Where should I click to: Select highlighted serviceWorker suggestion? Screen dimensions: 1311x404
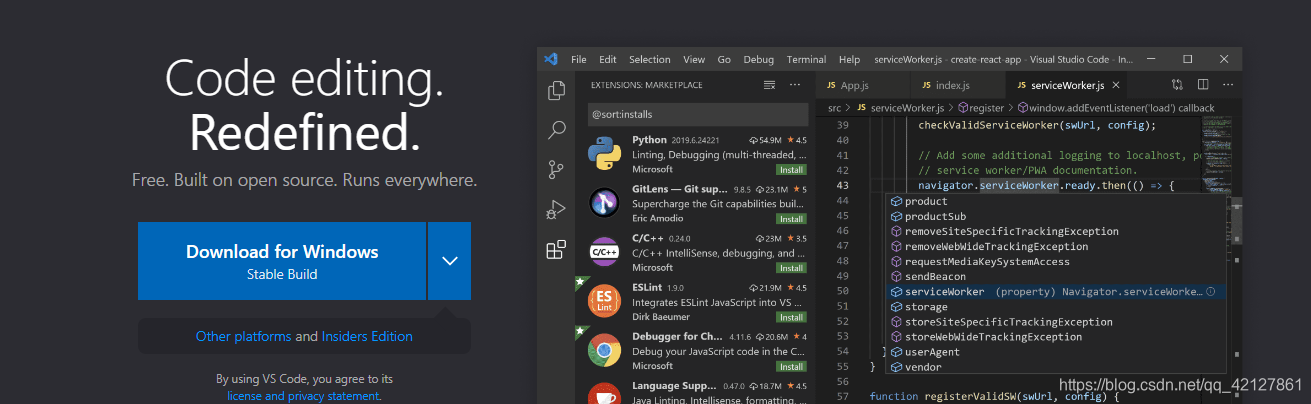(1058, 292)
